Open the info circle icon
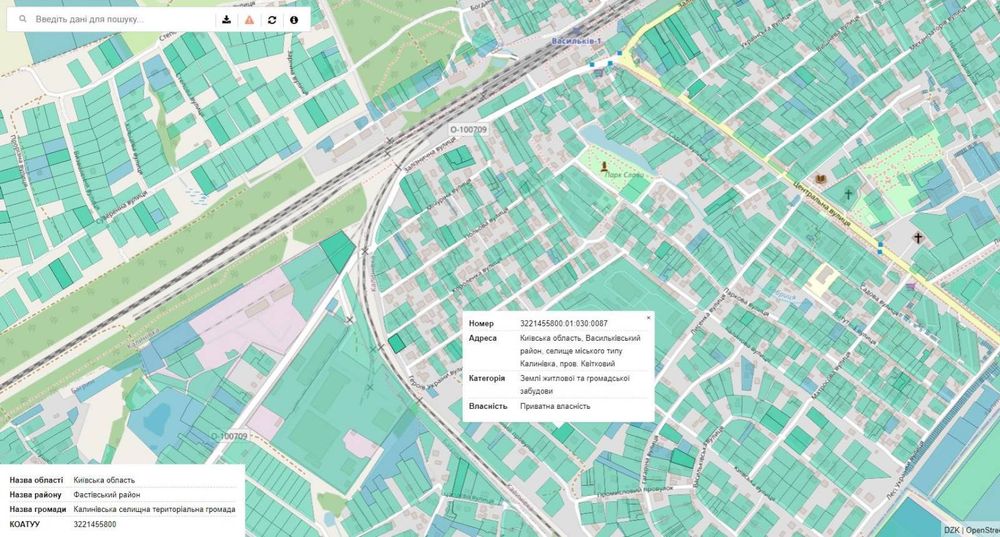Screen dimensions: 1000x537 [x=294, y=20]
